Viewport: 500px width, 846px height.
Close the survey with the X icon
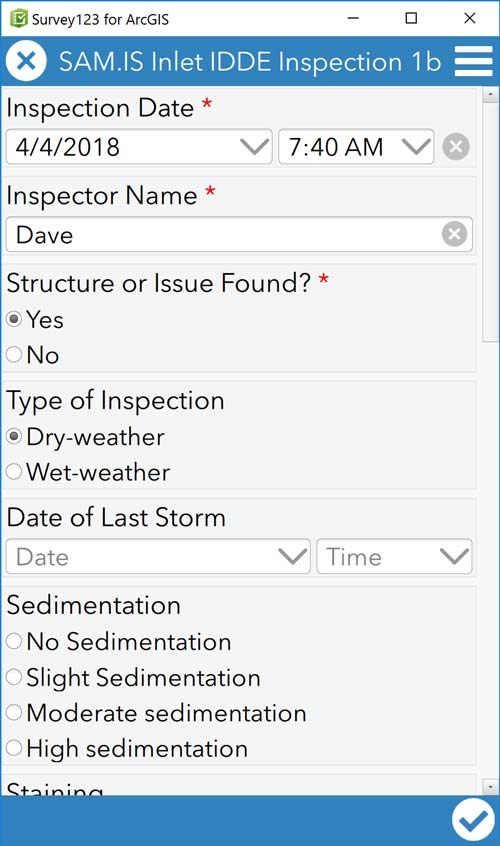[25, 61]
